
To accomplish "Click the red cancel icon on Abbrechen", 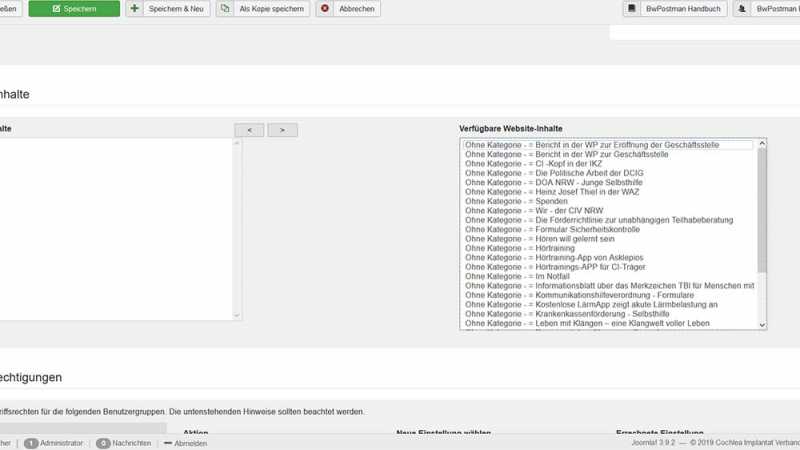I will coord(326,9).
